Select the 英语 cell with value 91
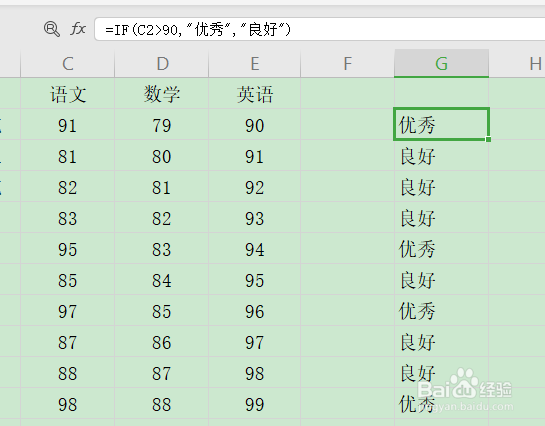The image size is (545, 426). tap(254, 155)
